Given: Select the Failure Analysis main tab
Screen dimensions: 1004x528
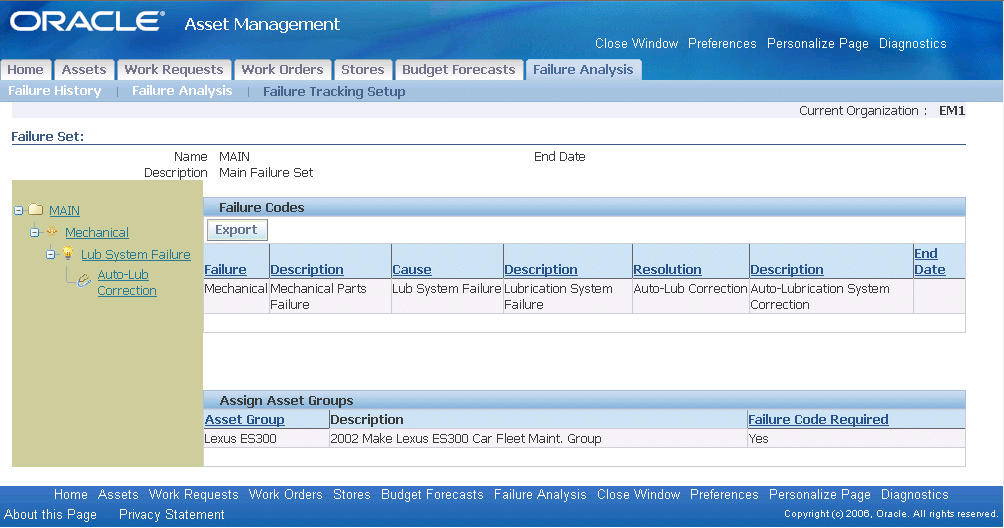Looking at the screenshot, I should (x=583, y=70).
